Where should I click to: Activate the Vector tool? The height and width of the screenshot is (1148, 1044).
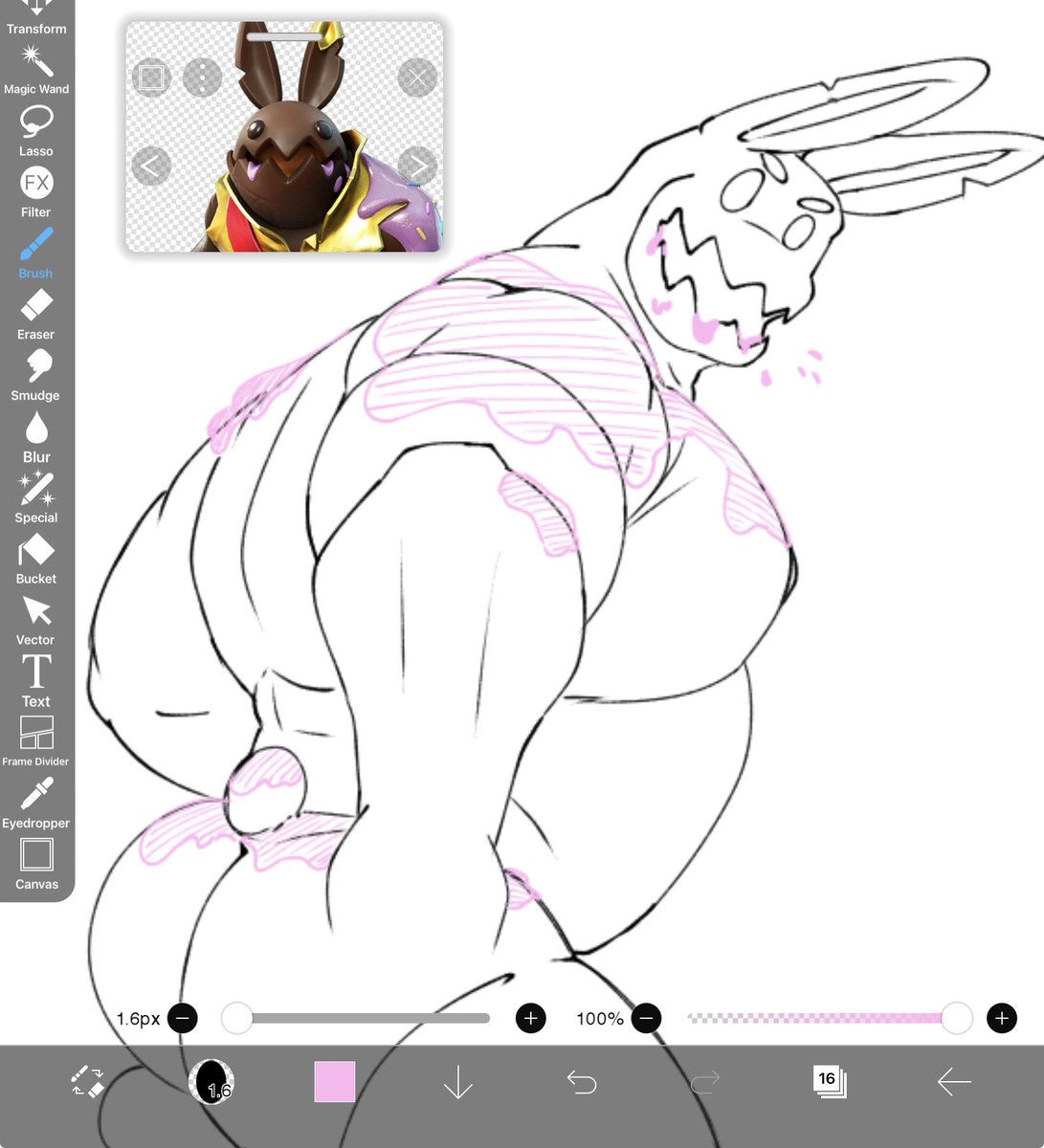pos(36,620)
